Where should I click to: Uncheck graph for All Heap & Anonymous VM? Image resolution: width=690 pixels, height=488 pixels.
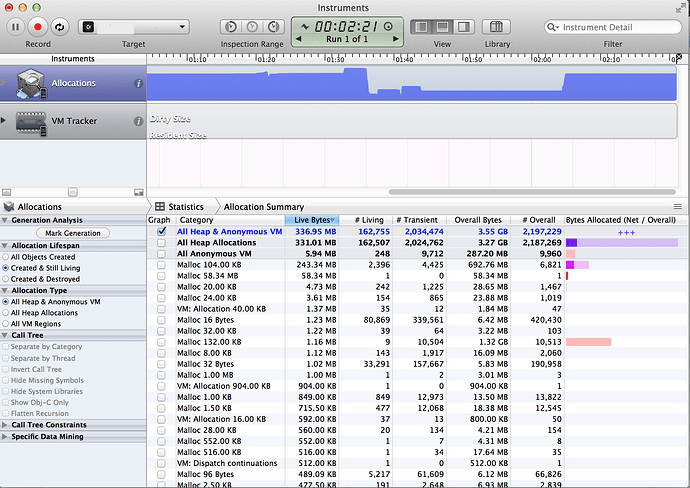(161, 231)
